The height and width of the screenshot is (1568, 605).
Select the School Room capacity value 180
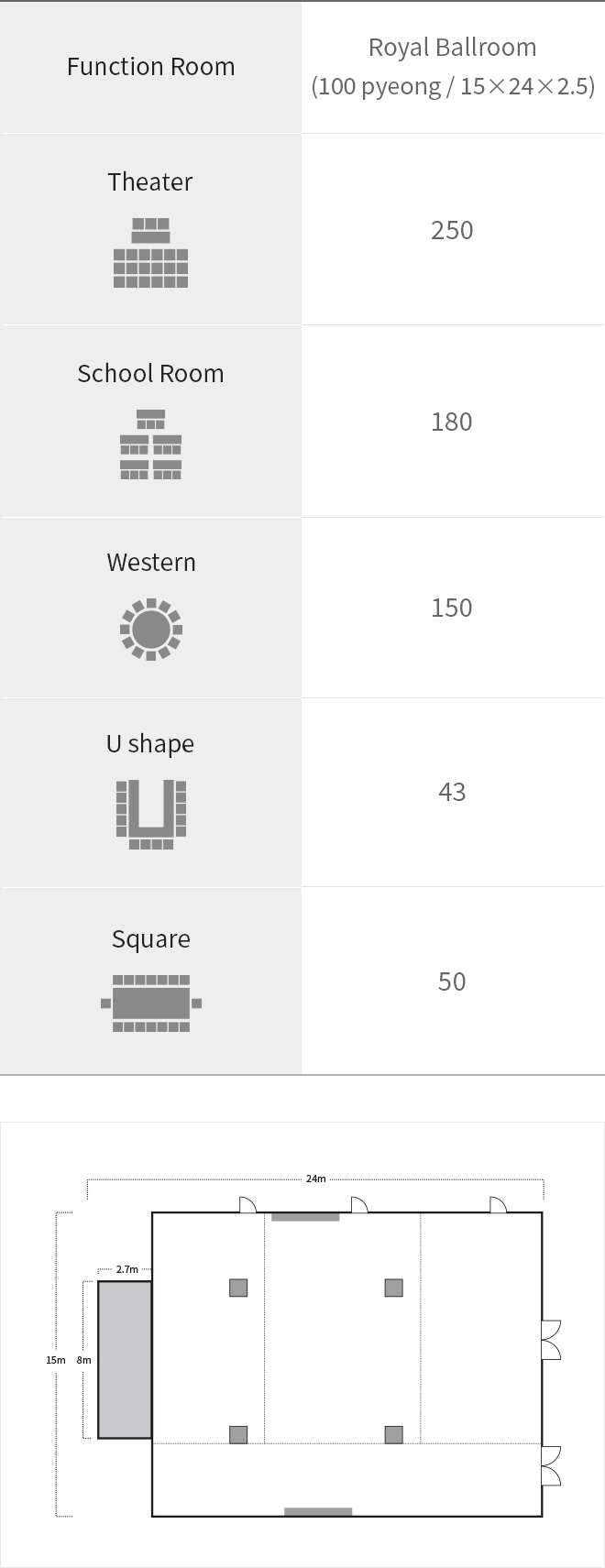[x=452, y=422]
